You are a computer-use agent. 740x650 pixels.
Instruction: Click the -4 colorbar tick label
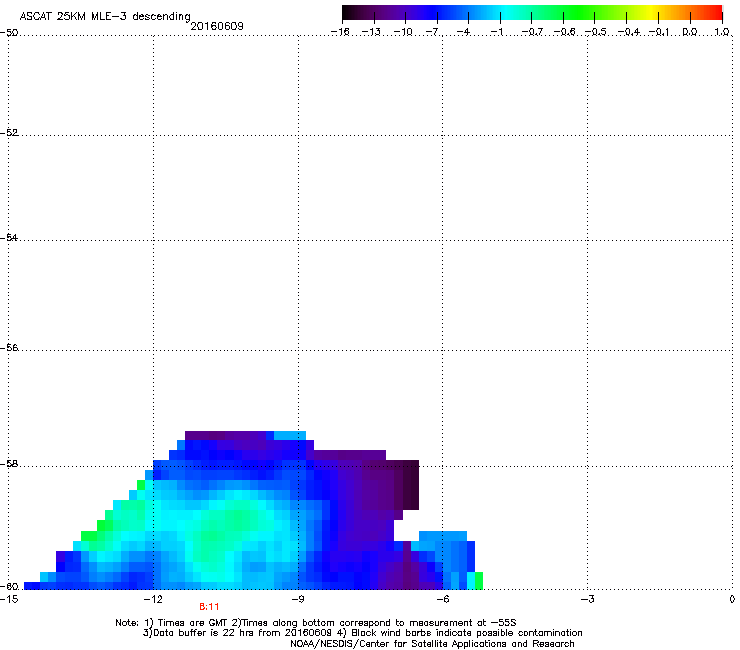(x=463, y=32)
